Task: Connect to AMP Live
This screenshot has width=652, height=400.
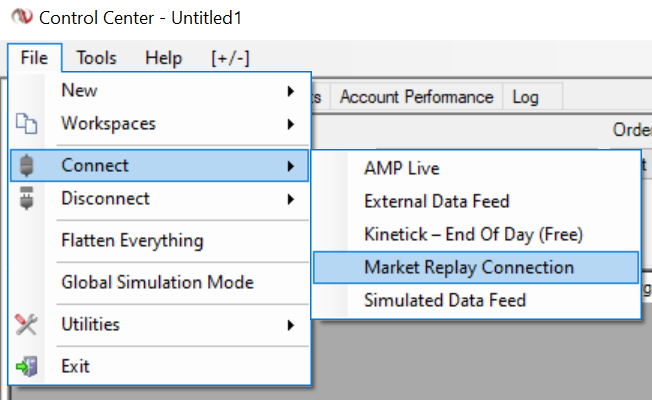Action: 401,169
